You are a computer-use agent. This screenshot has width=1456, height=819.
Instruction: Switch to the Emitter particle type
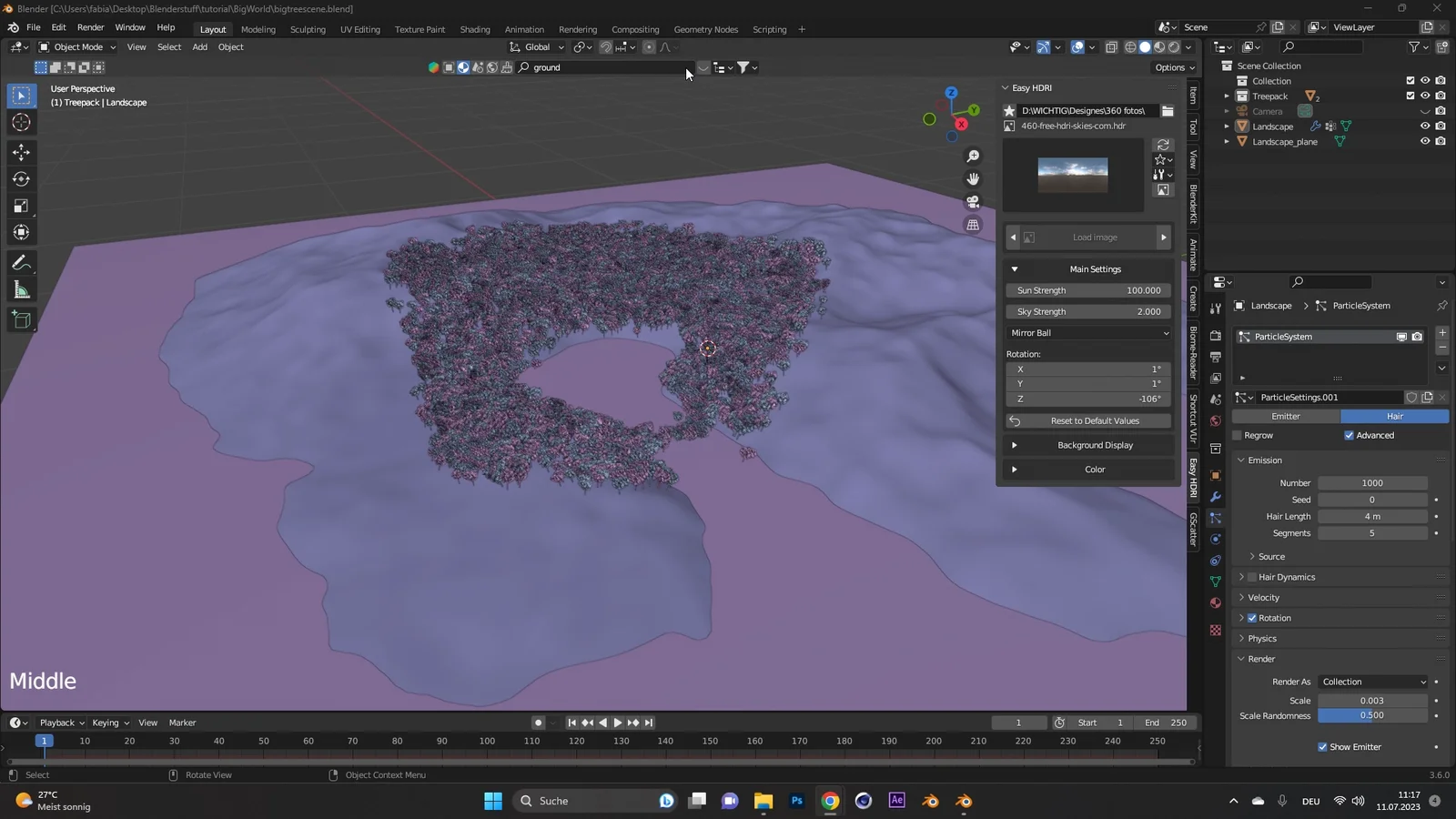click(1286, 416)
